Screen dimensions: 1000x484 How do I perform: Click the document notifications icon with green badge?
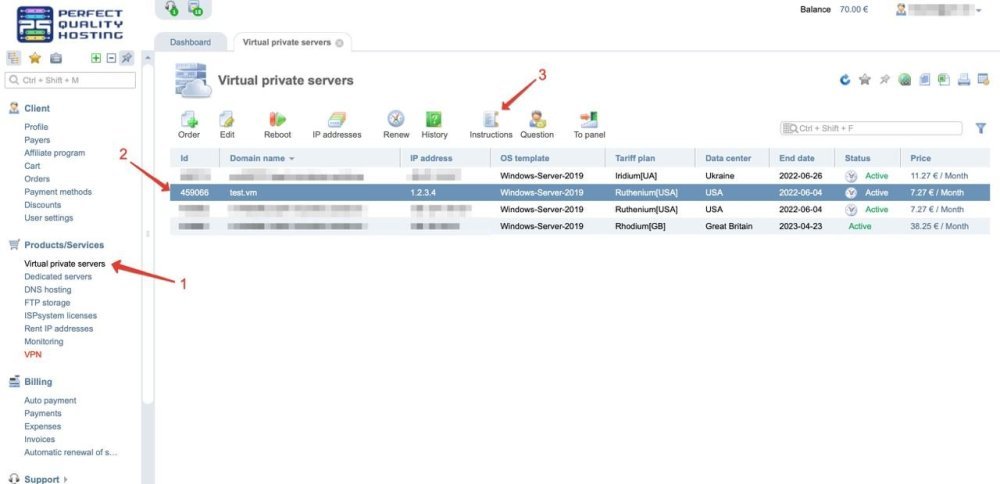point(195,8)
